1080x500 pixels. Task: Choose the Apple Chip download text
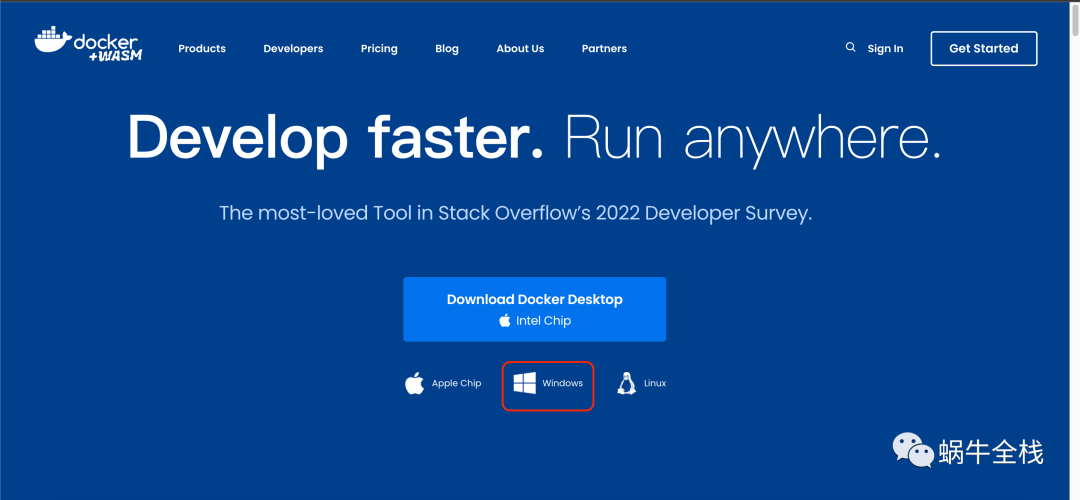(x=457, y=384)
